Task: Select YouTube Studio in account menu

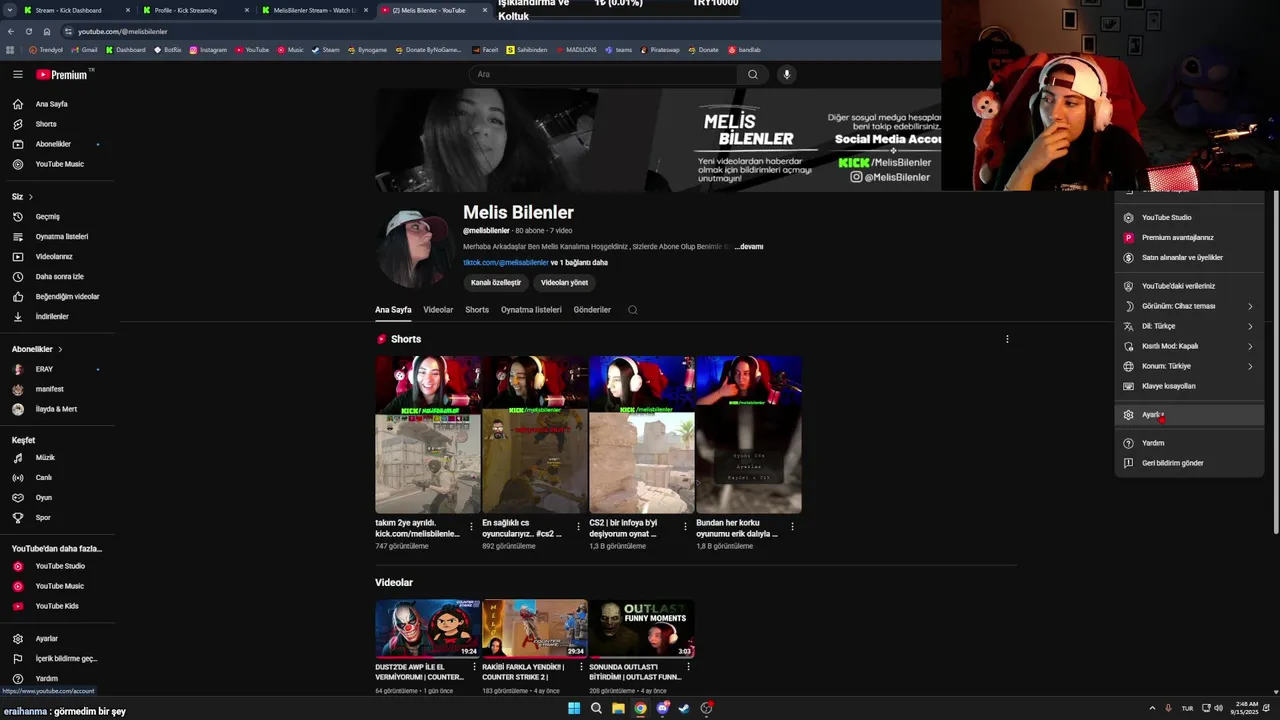Action: pyautogui.click(x=1189, y=217)
